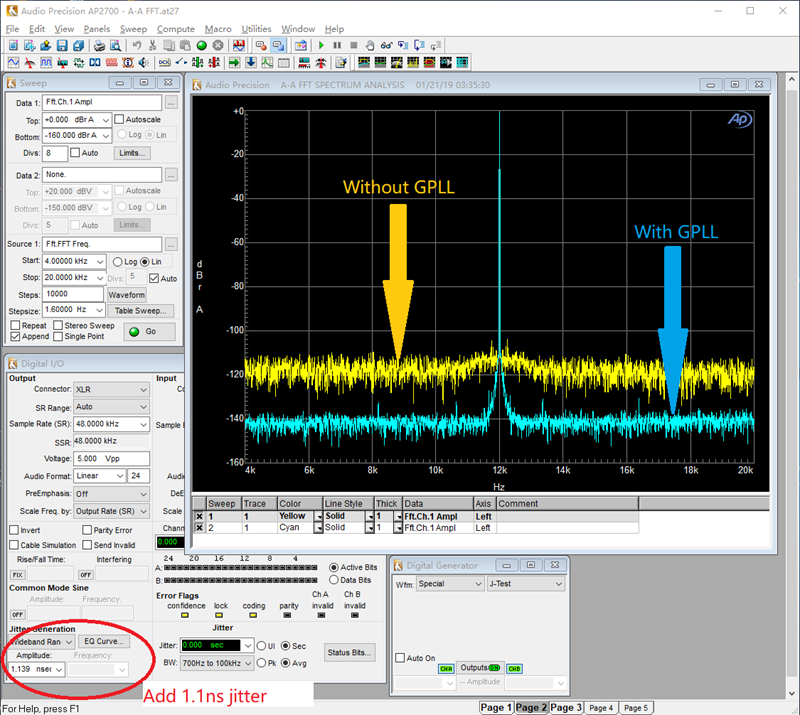
Task: Toggle the Stereo Sweep checkbox
Action: [x=58, y=325]
